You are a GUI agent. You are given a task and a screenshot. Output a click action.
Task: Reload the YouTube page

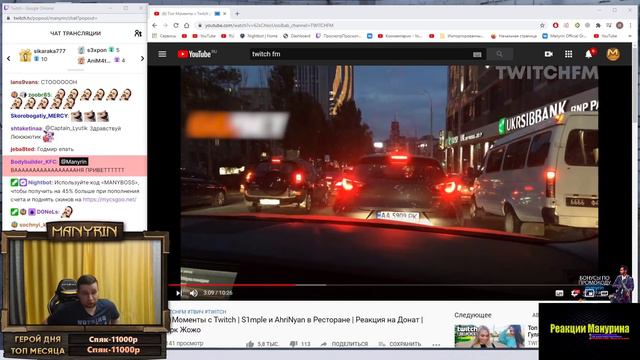(x=176, y=25)
